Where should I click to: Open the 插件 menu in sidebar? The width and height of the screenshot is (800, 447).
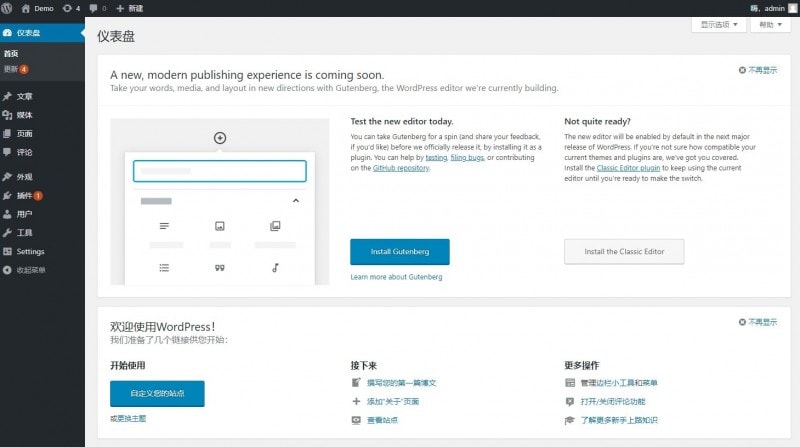(24, 196)
